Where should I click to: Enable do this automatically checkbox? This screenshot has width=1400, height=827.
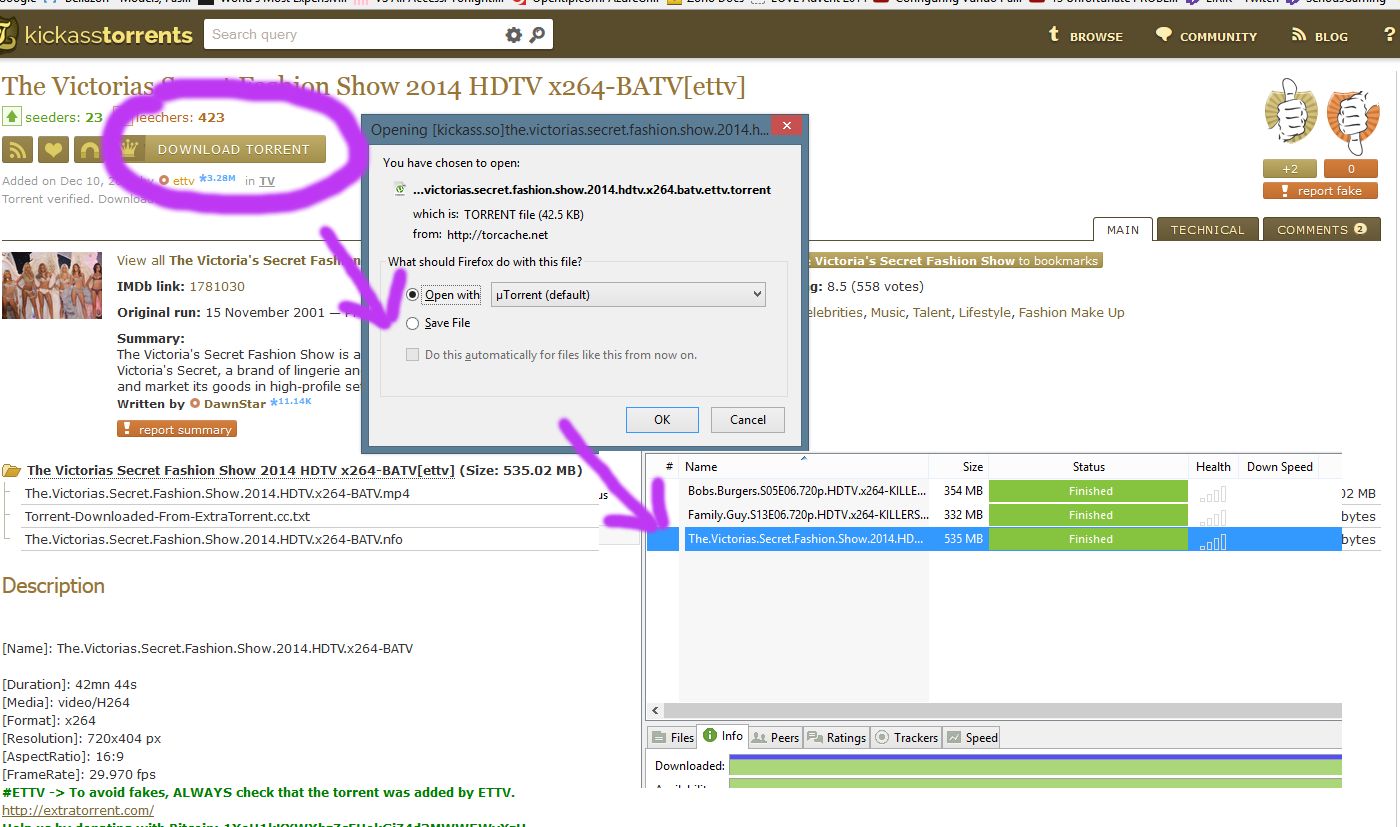[413, 355]
